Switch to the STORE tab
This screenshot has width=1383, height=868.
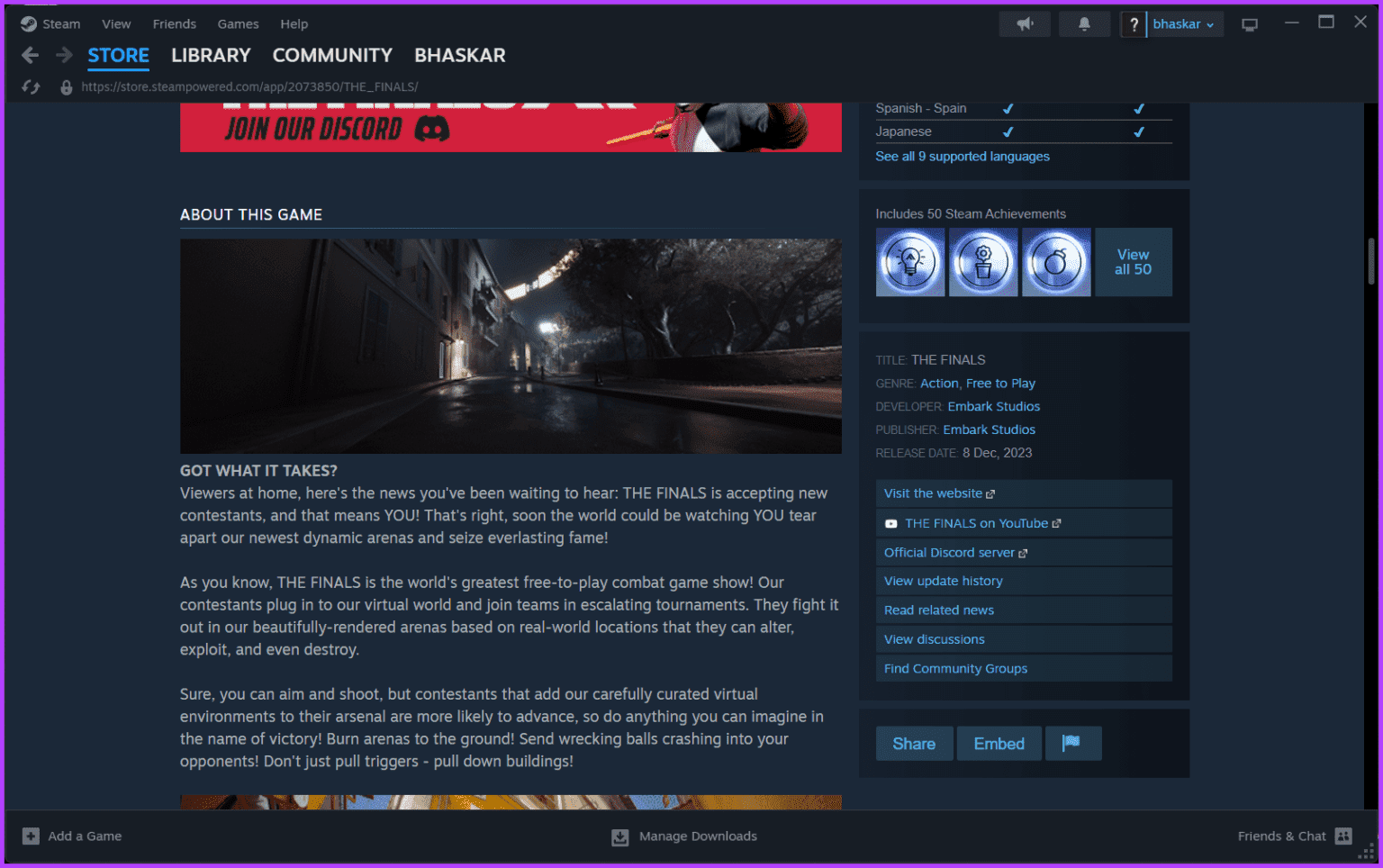pos(119,56)
